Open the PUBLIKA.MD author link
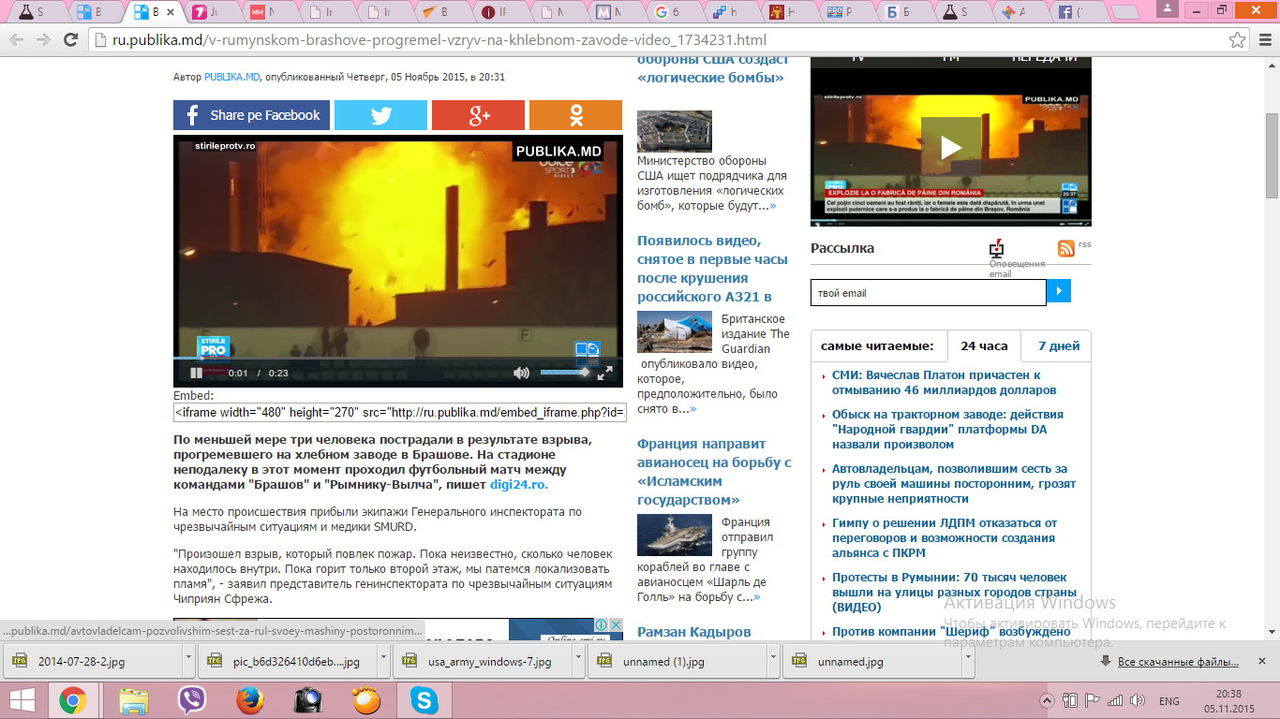This screenshot has width=1280, height=719. click(233, 77)
